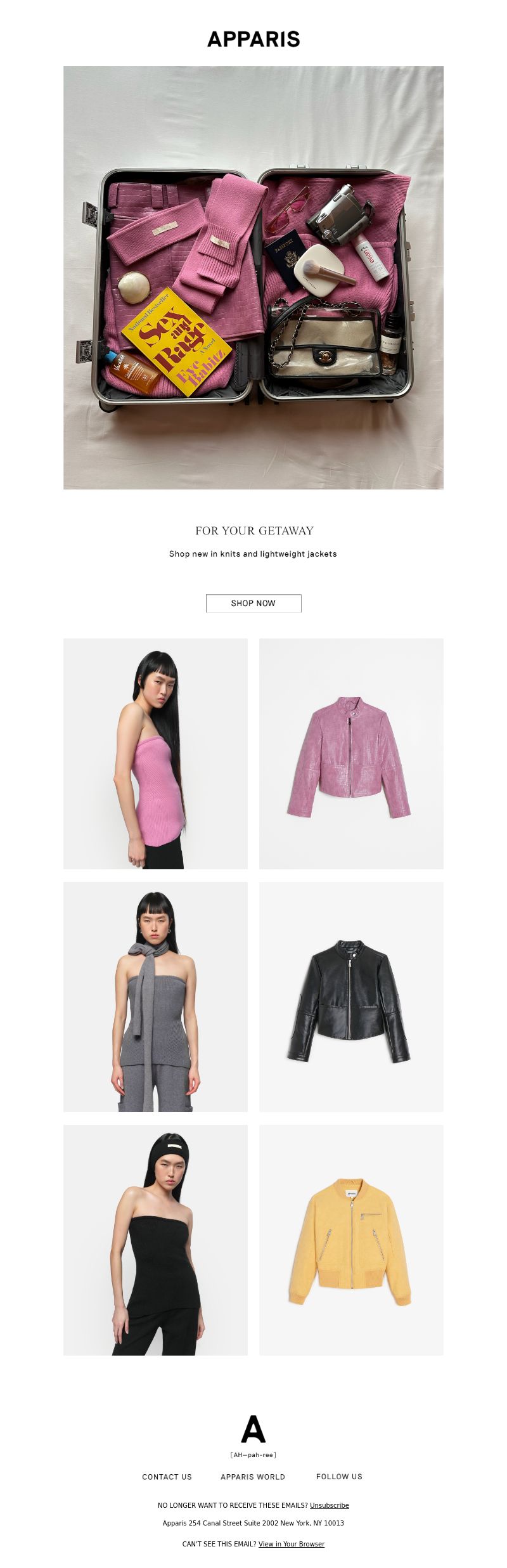Select the yellow bomber jacket image
The height and width of the screenshot is (1568, 507).
tap(351, 1240)
